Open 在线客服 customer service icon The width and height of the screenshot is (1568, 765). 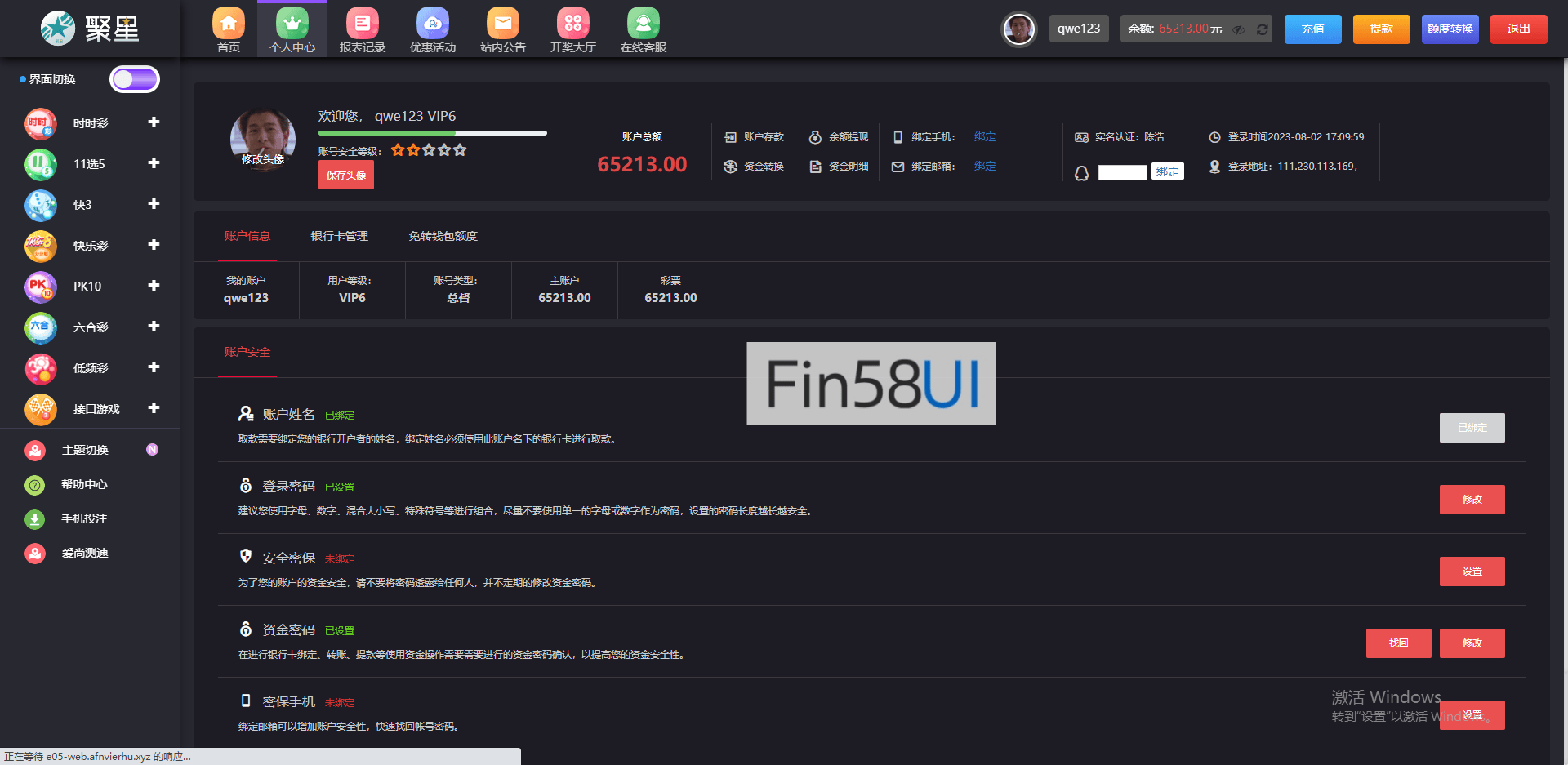tap(643, 24)
